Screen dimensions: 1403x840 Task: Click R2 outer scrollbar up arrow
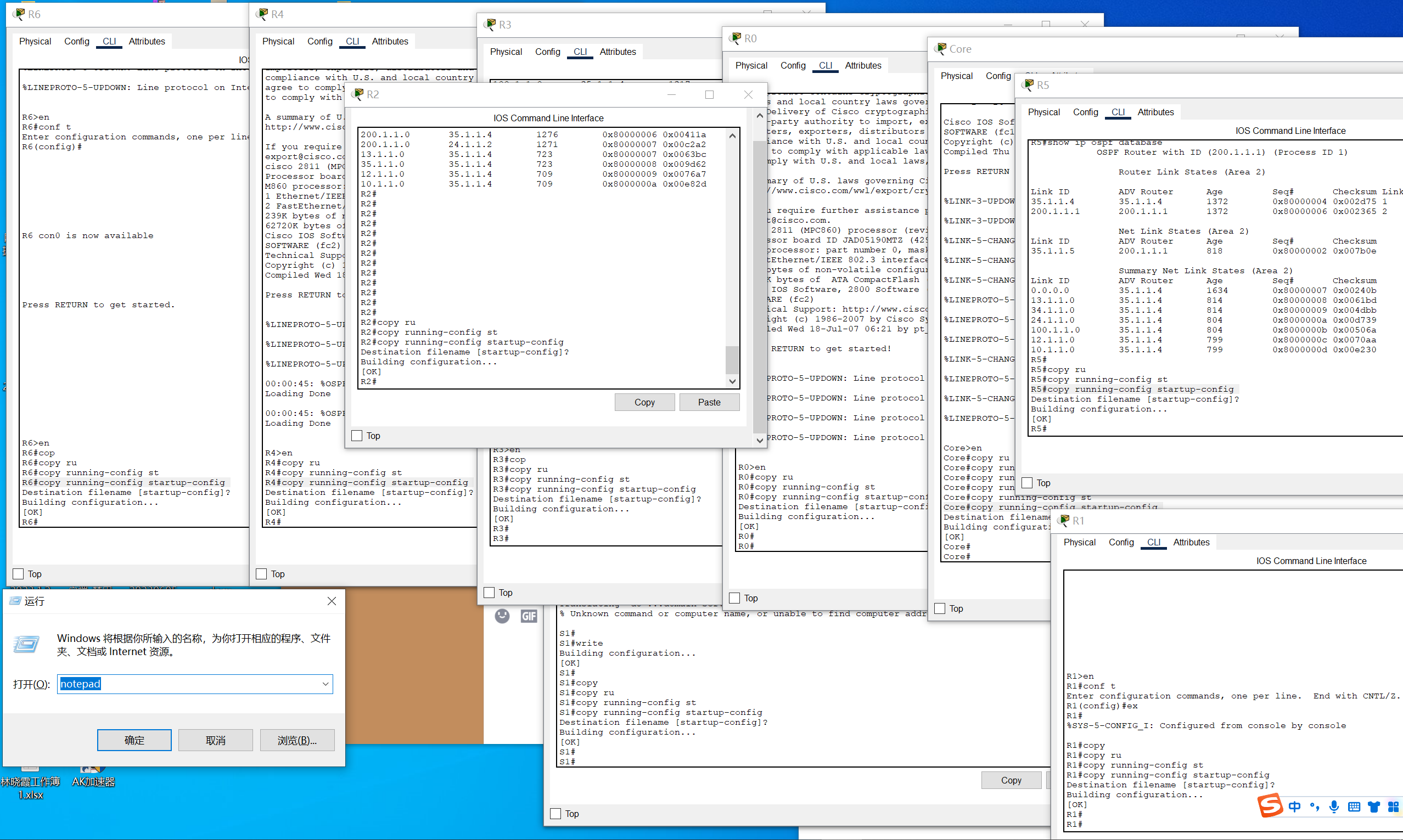[x=759, y=116]
